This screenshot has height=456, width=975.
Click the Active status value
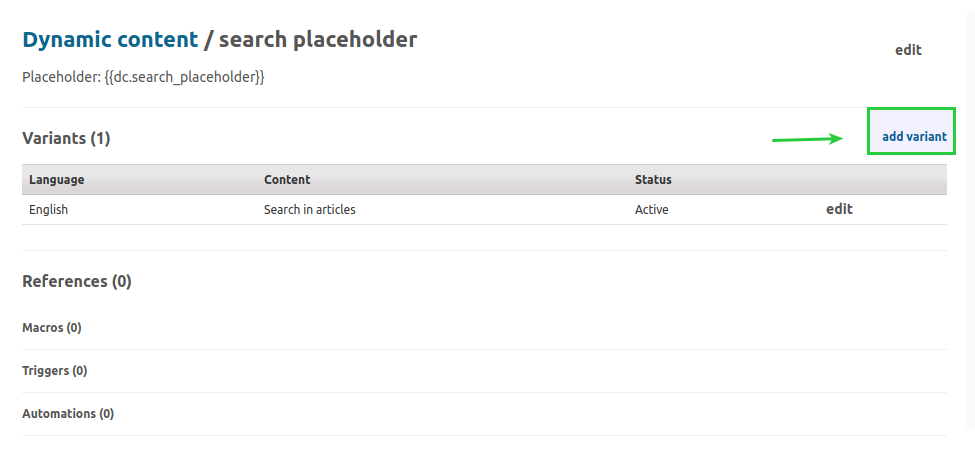652,210
